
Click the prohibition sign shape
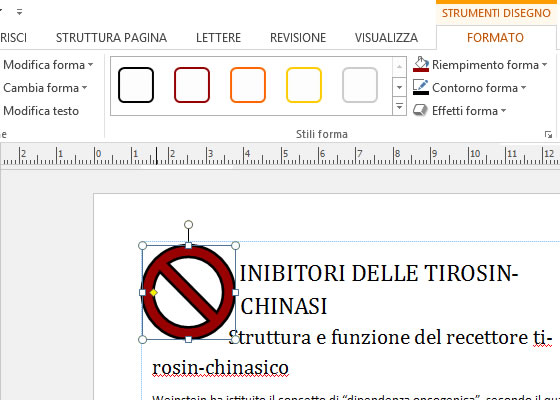(x=189, y=292)
